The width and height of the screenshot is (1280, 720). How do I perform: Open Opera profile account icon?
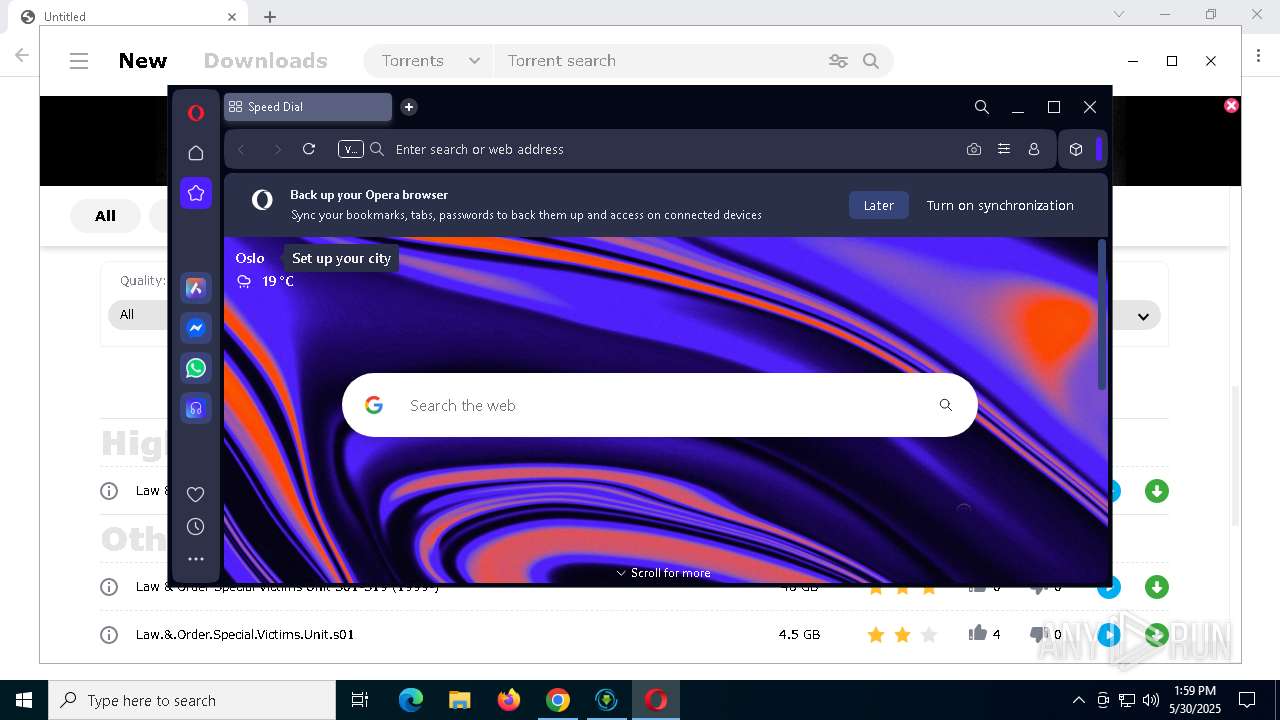[1034, 149]
